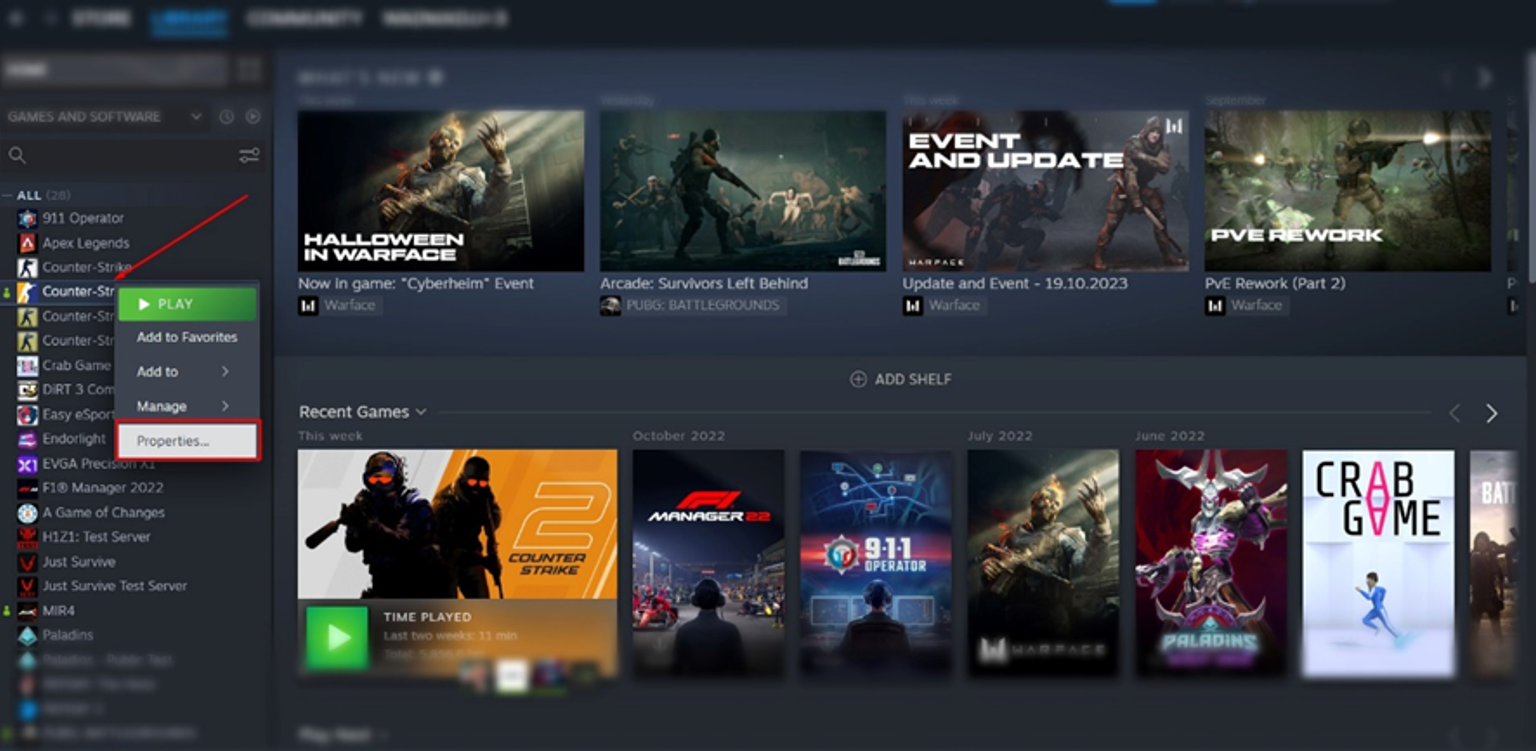This screenshot has width=1536, height=751.
Task: Expand the Recent Games section chevron
Action: (421, 411)
